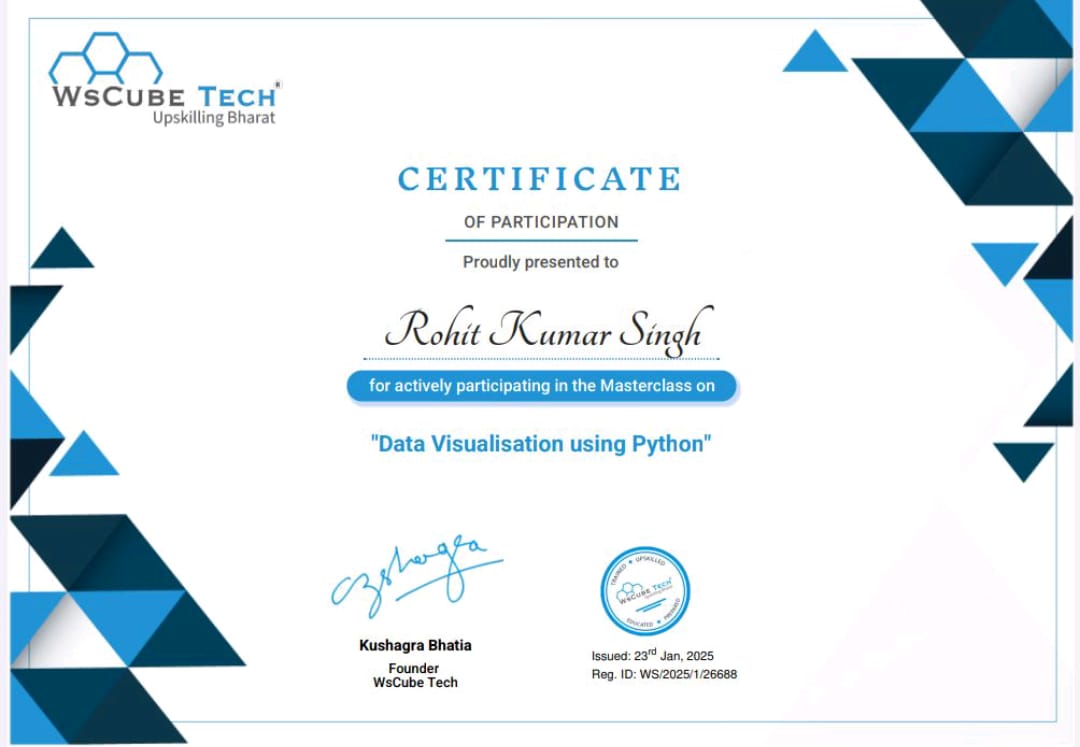Click the Reg. ID WS/2025/1/26688 text
Image resolution: width=1080 pixels, height=747 pixels.
click(664, 675)
